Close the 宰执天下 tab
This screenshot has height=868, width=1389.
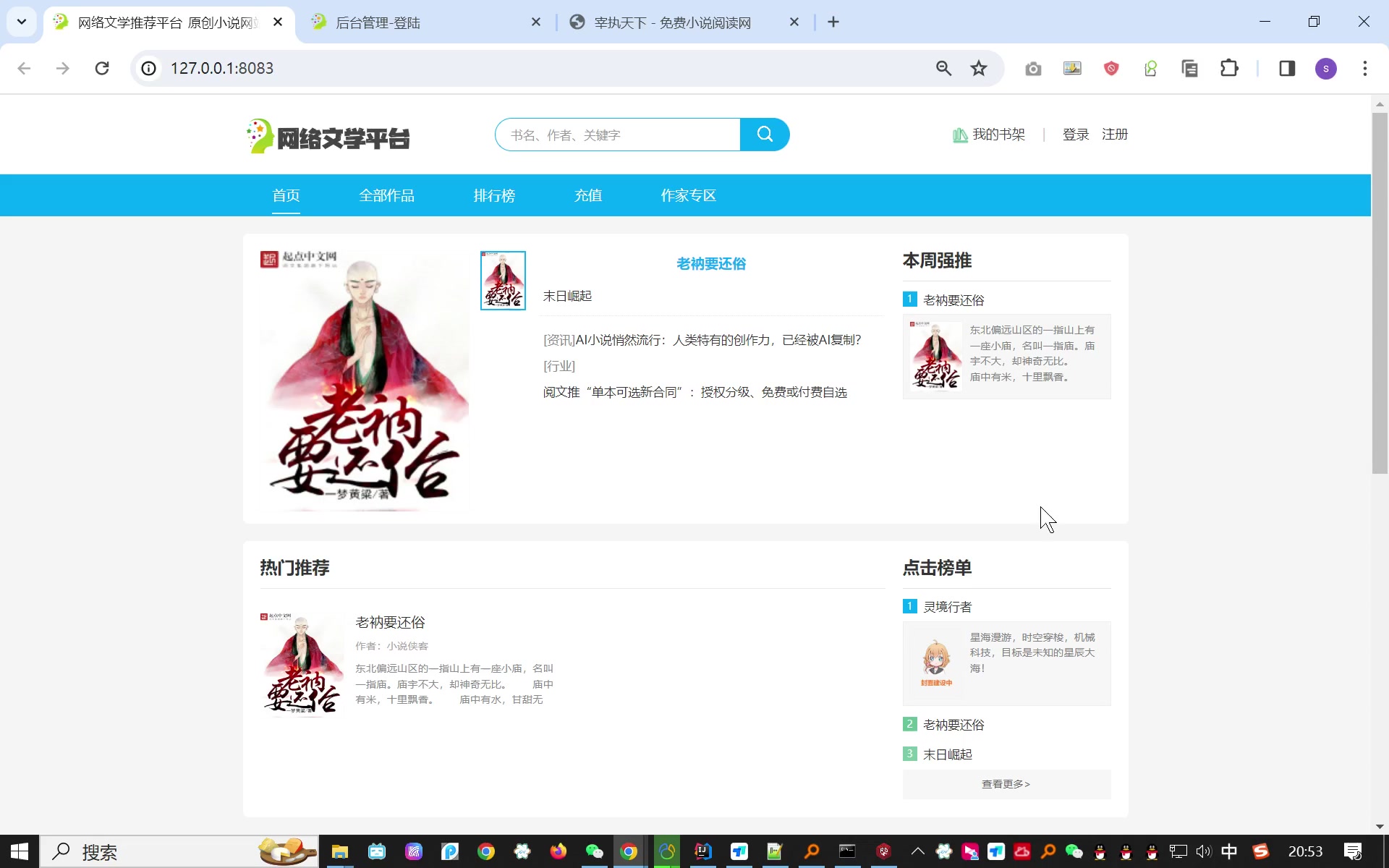pos(794,22)
